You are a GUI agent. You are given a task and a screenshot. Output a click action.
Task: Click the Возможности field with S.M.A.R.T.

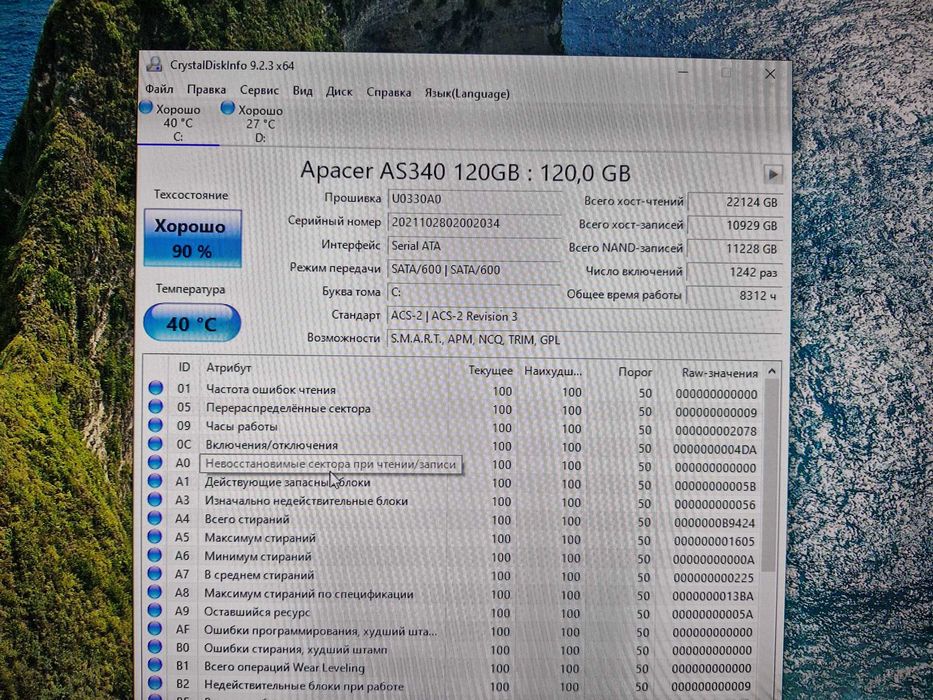click(x=584, y=340)
